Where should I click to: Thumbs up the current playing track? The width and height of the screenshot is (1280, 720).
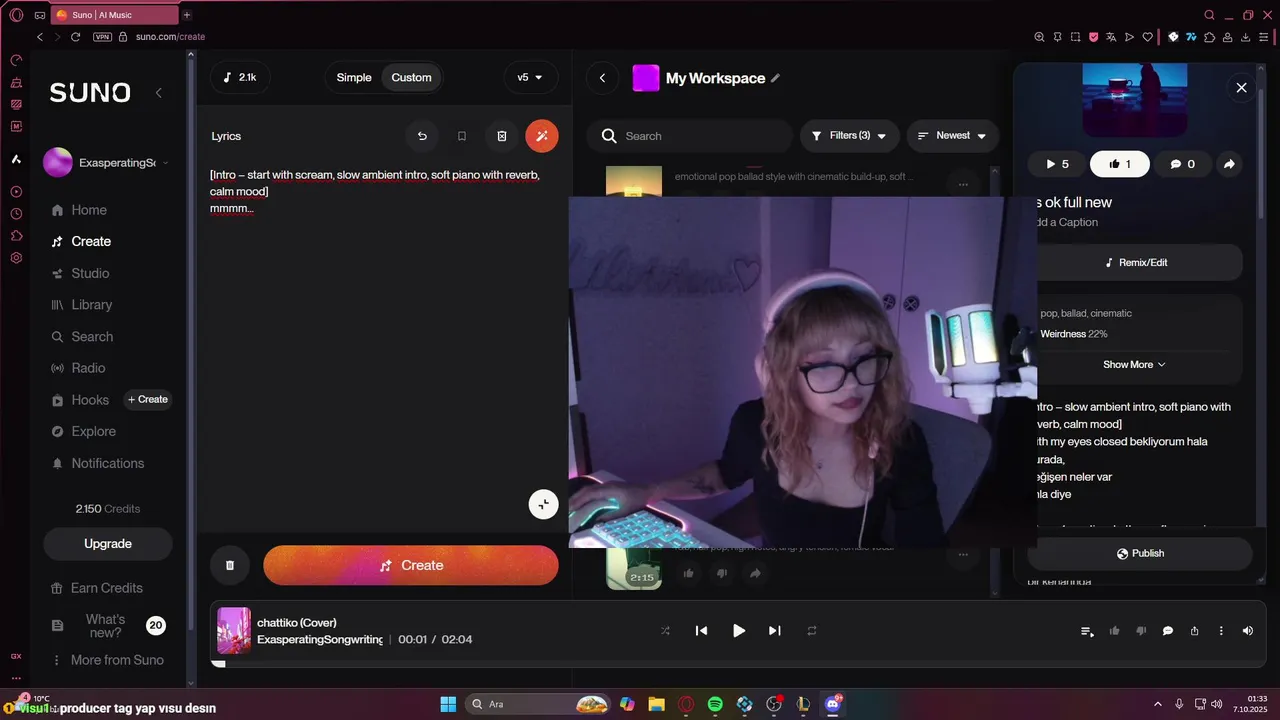(1114, 631)
